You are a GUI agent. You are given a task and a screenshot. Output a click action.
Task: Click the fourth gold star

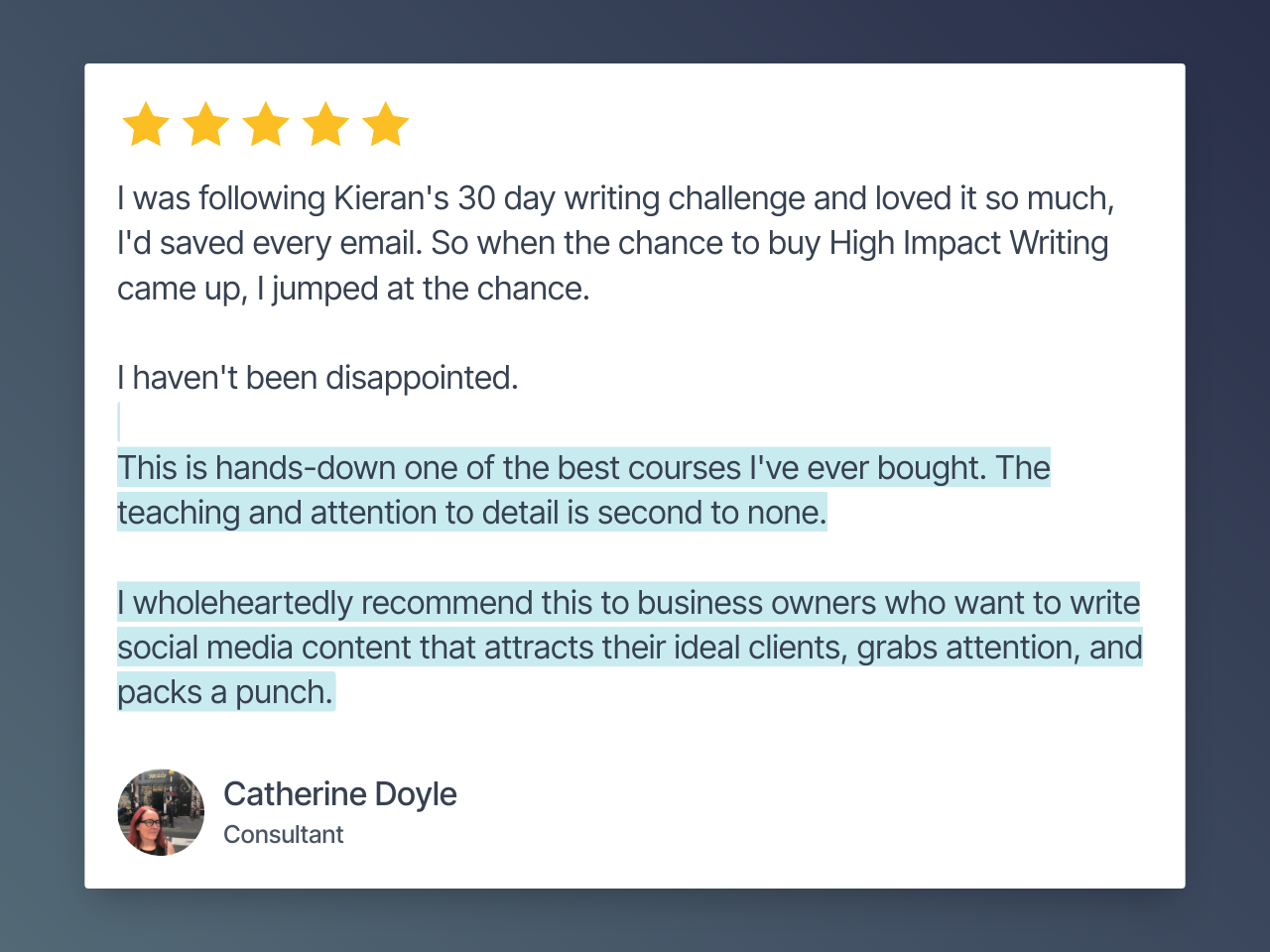point(325,125)
